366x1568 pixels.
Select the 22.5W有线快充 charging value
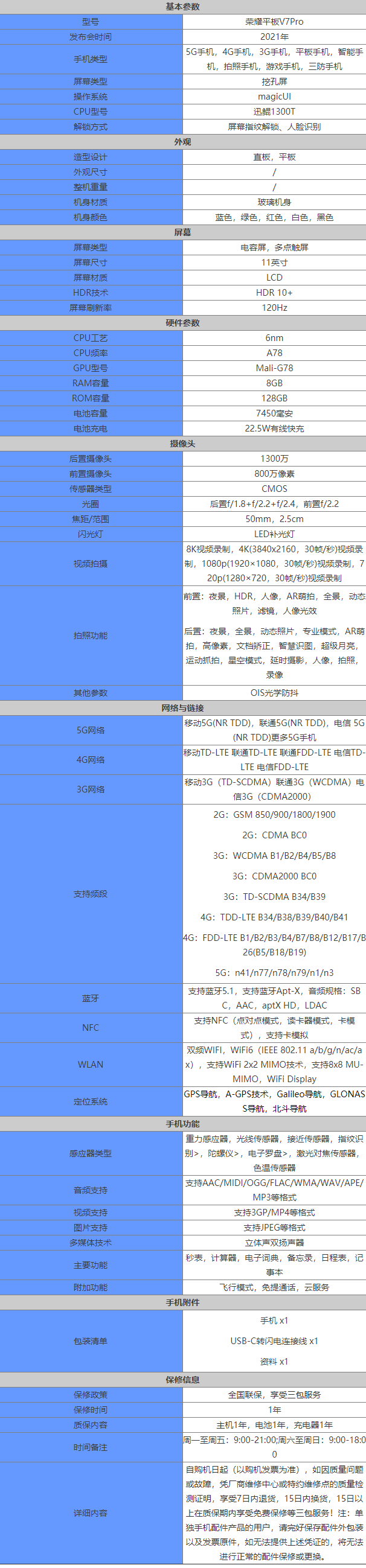pos(274,429)
